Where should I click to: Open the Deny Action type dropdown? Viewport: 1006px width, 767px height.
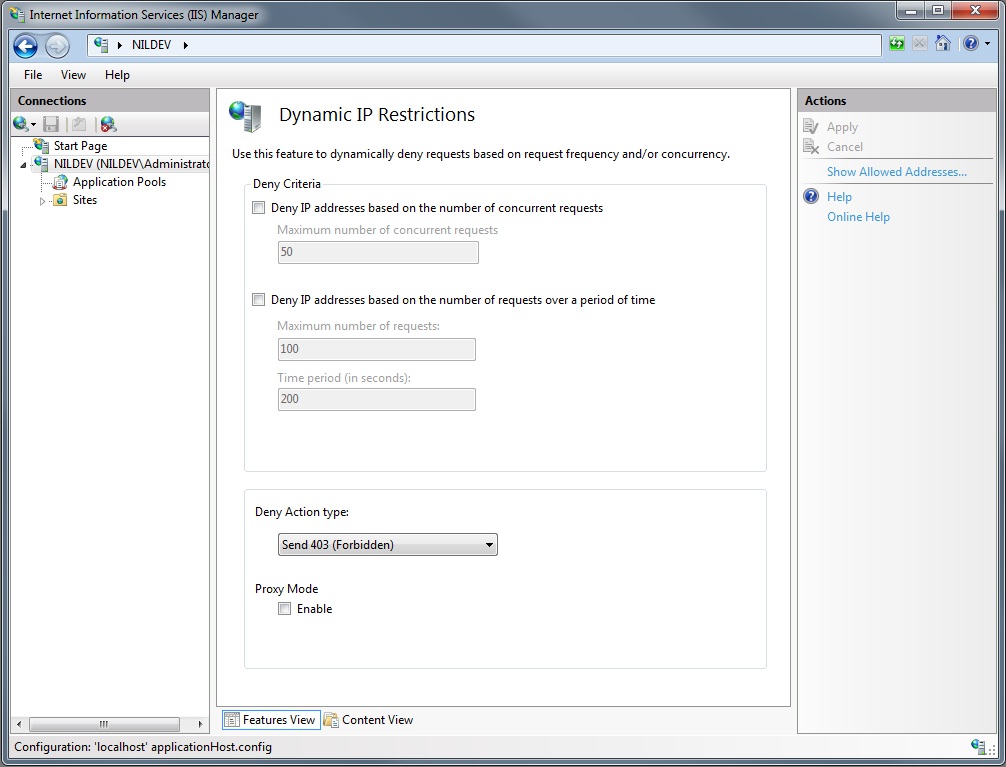tap(488, 544)
